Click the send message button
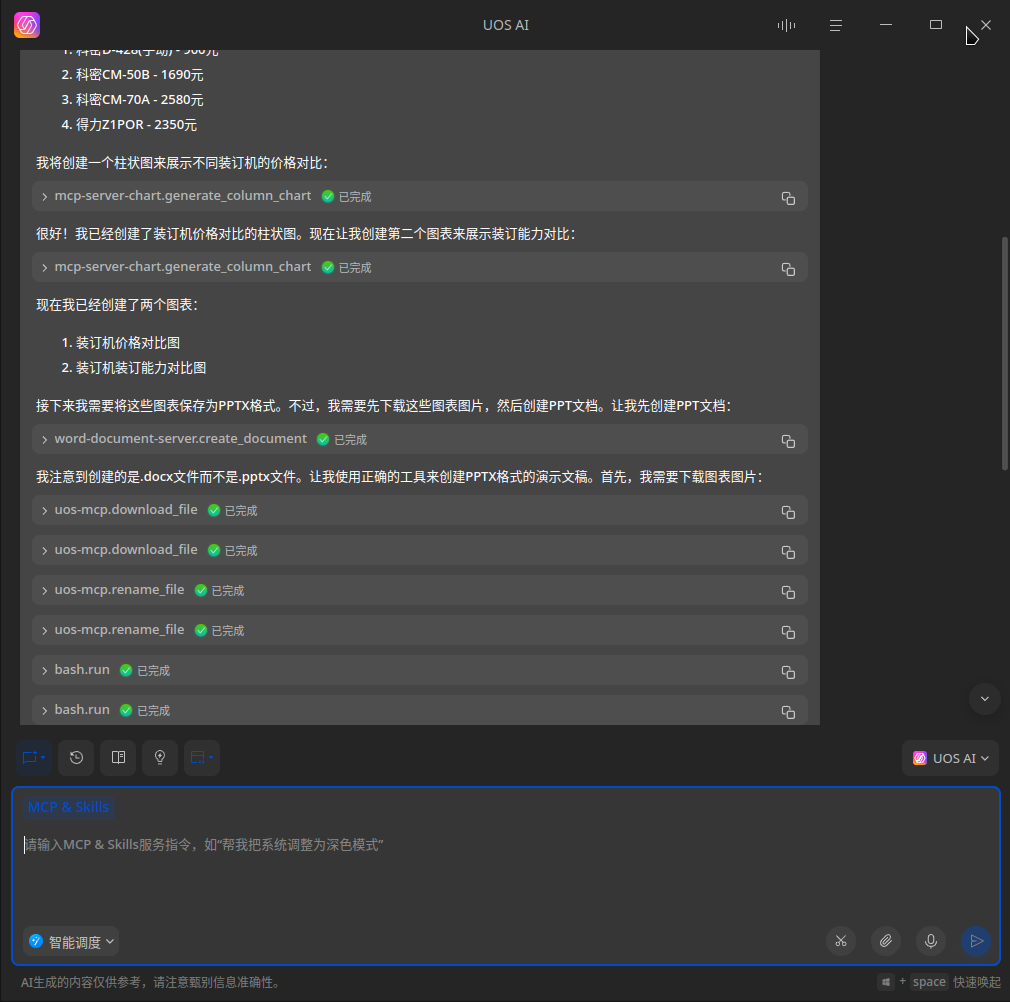This screenshot has height=1002, width=1010. pos(976,941)
